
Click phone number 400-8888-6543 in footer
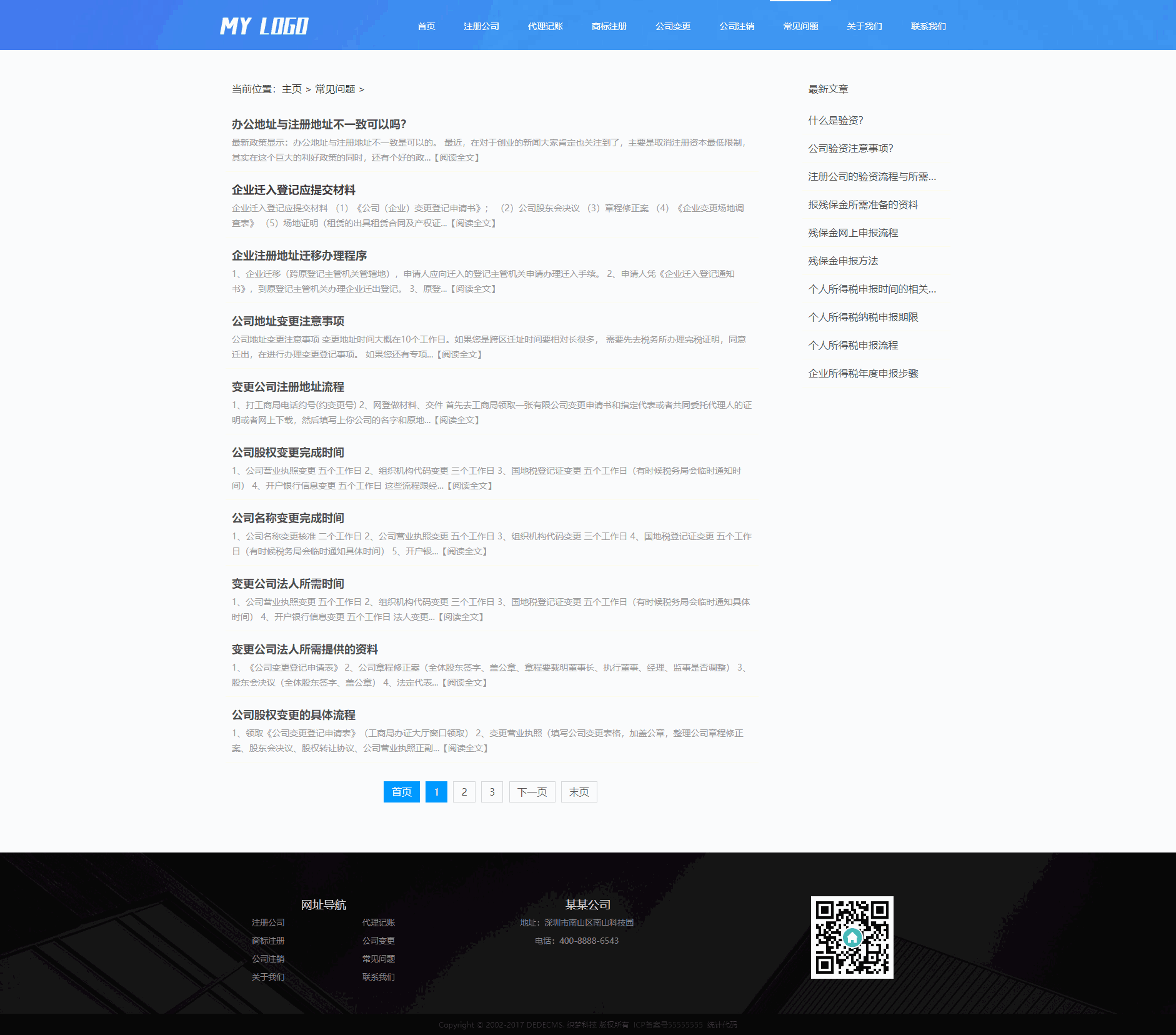[x=589, y=941]
